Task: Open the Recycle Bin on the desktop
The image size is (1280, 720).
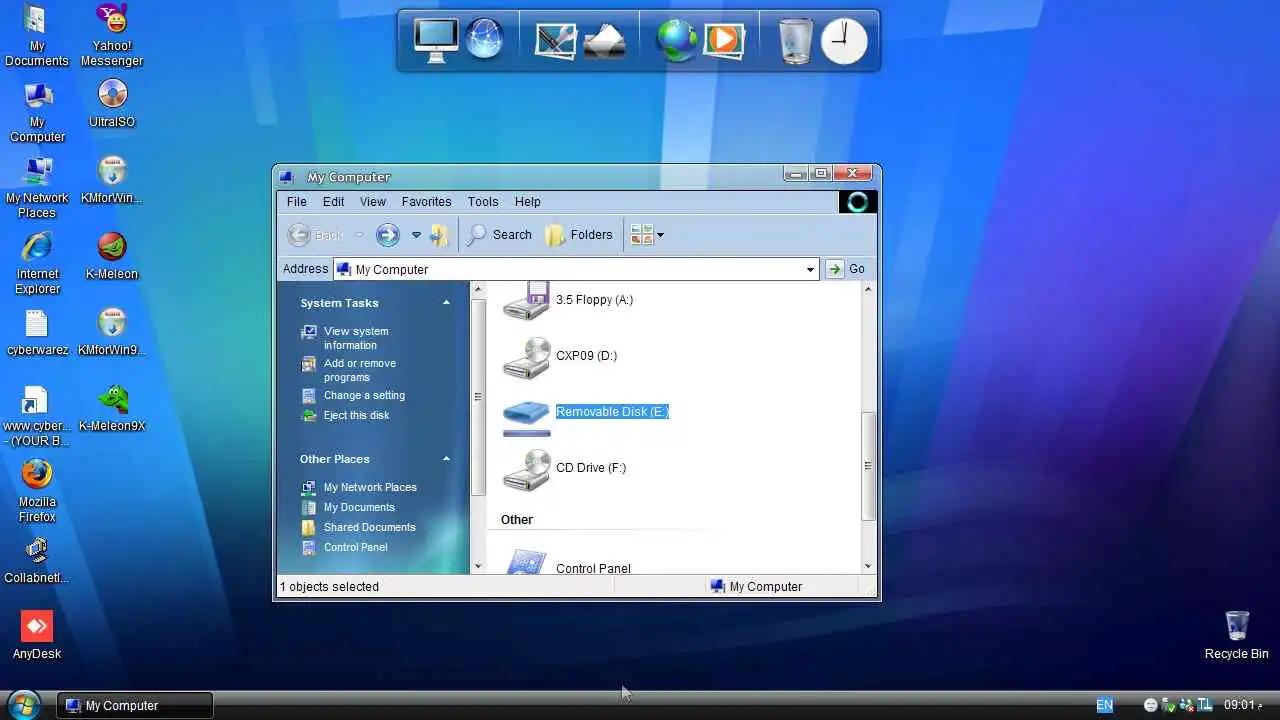Action: (1236, 636)
